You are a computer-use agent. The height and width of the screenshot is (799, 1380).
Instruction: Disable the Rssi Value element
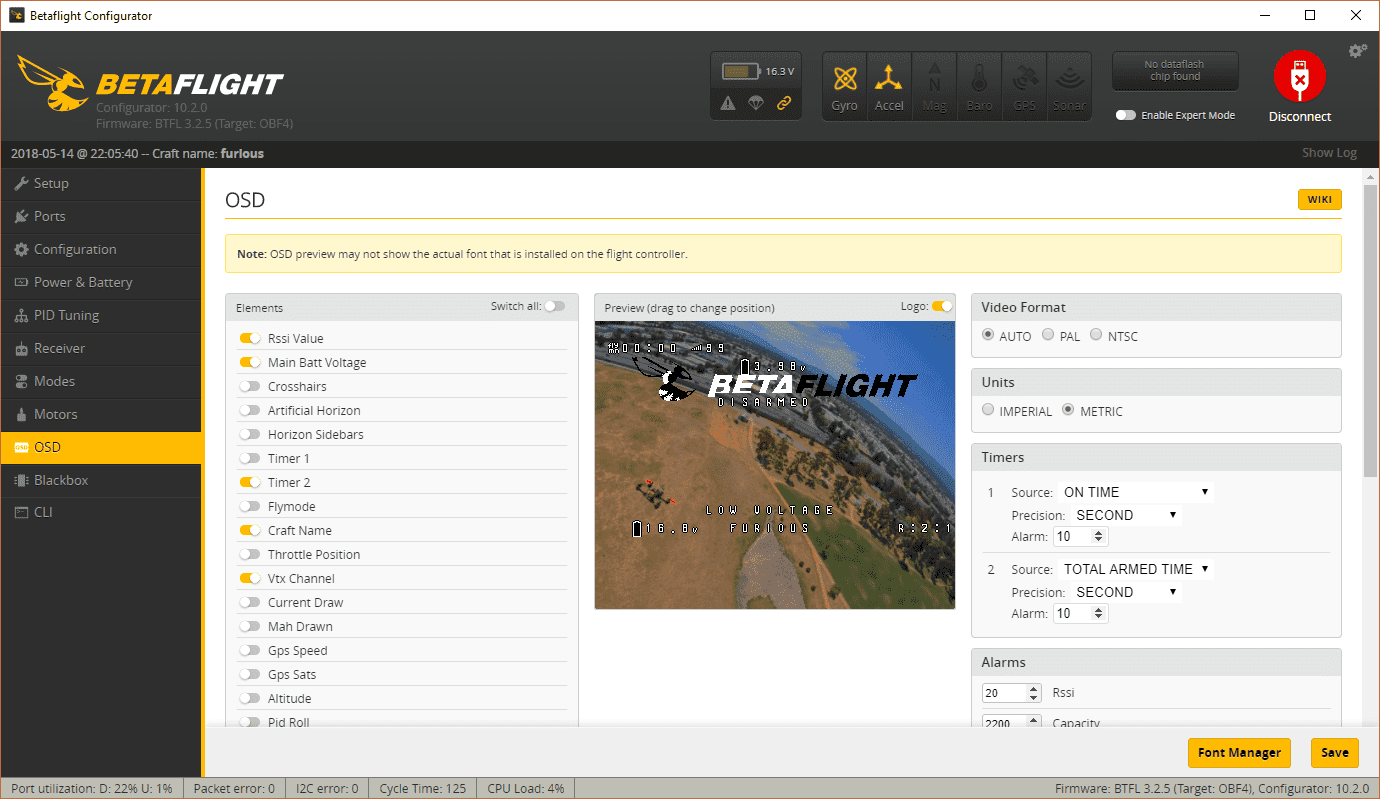click(x=250, y=338)
